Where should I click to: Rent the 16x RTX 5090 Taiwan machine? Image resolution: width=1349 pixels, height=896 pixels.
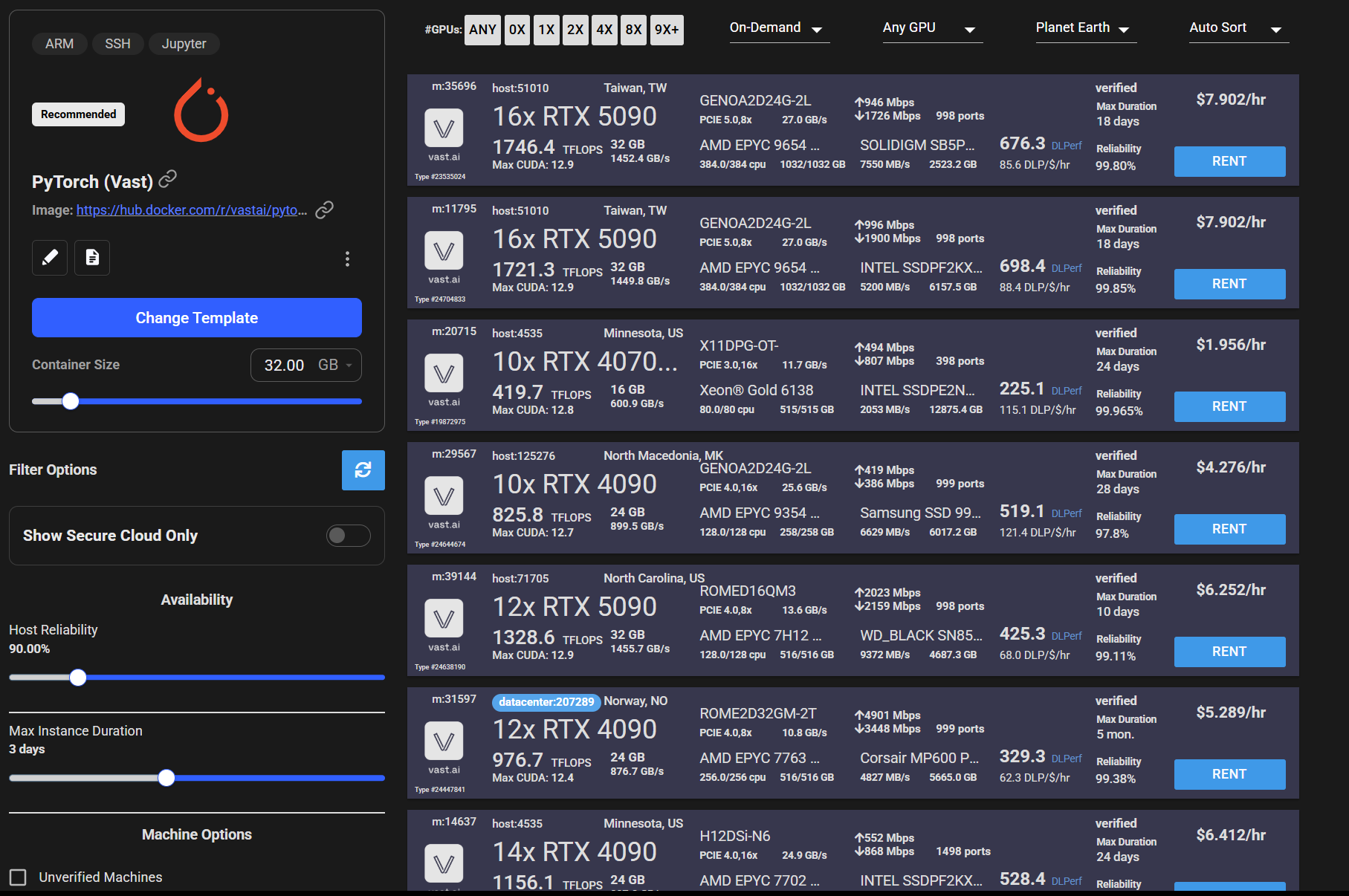tap(1229, 161)
